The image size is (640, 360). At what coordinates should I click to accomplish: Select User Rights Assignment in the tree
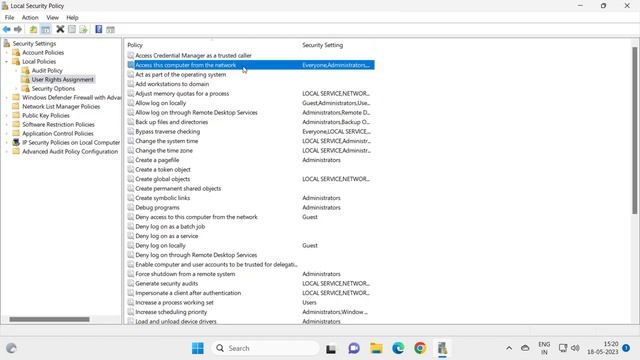point(62,80)
